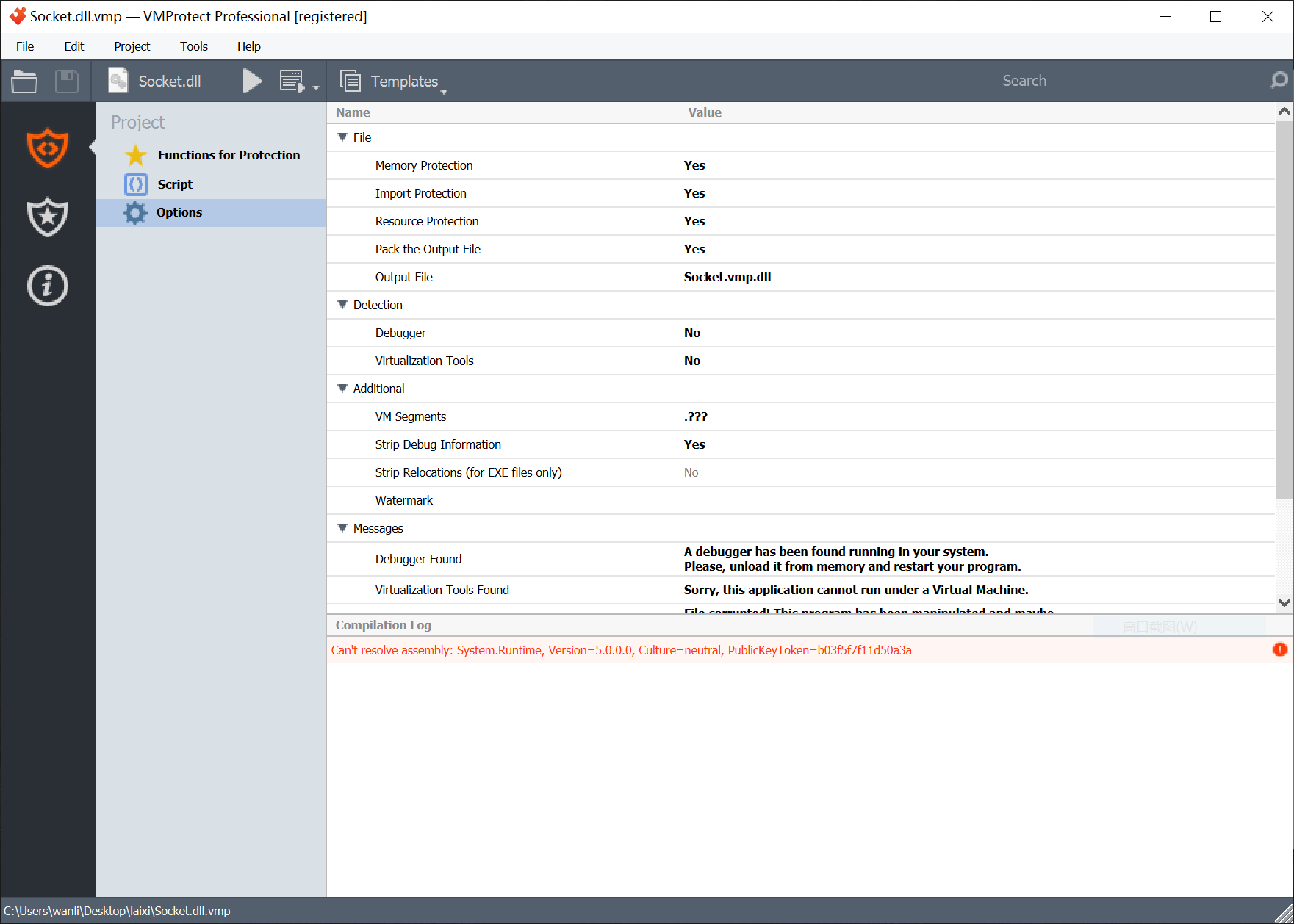This screenshot has height=924, width=1294.
Task: Close the VMProtect window
Action: (x=1268, y=16)
